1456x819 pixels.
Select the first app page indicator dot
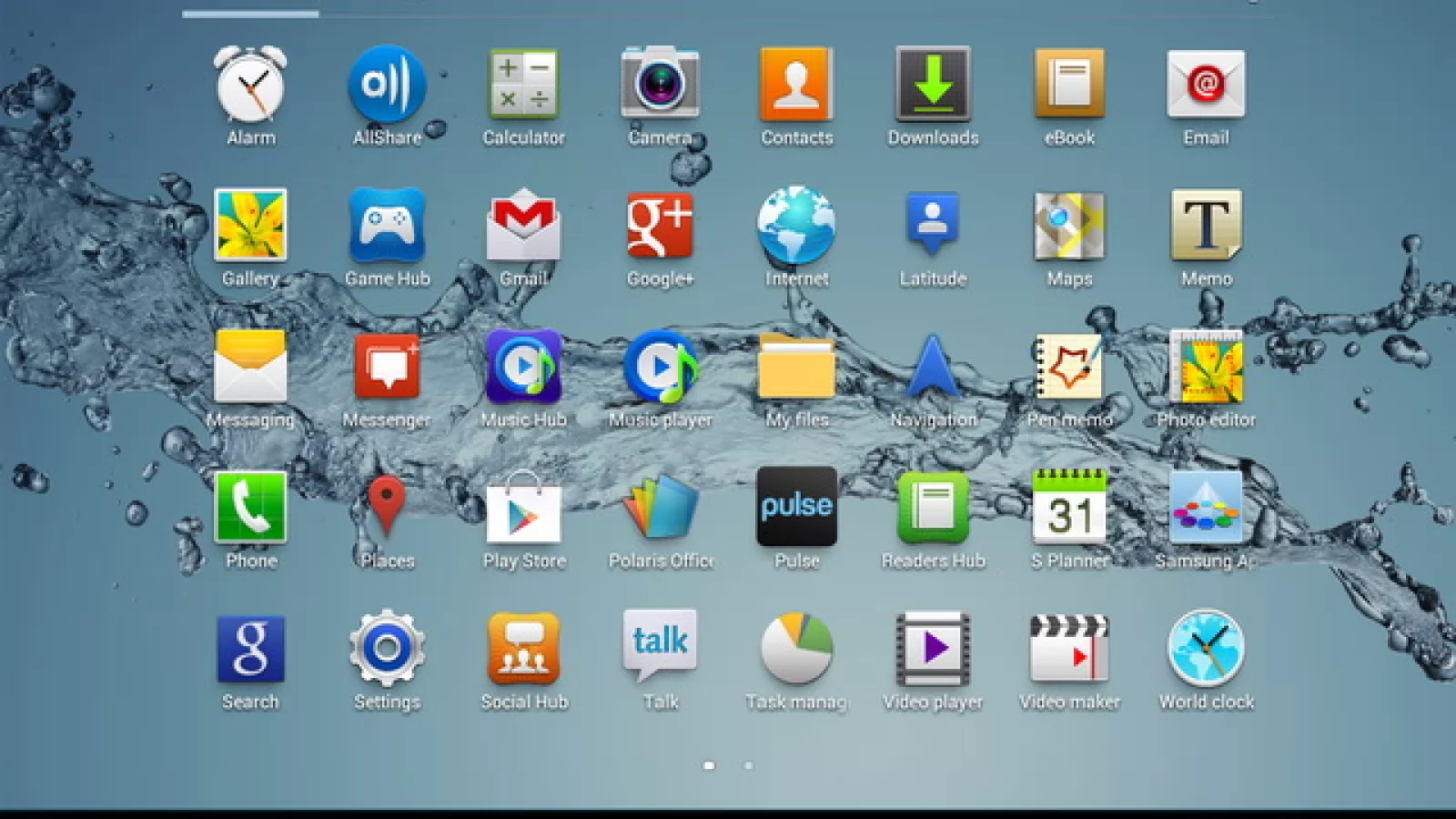point(709,765)
